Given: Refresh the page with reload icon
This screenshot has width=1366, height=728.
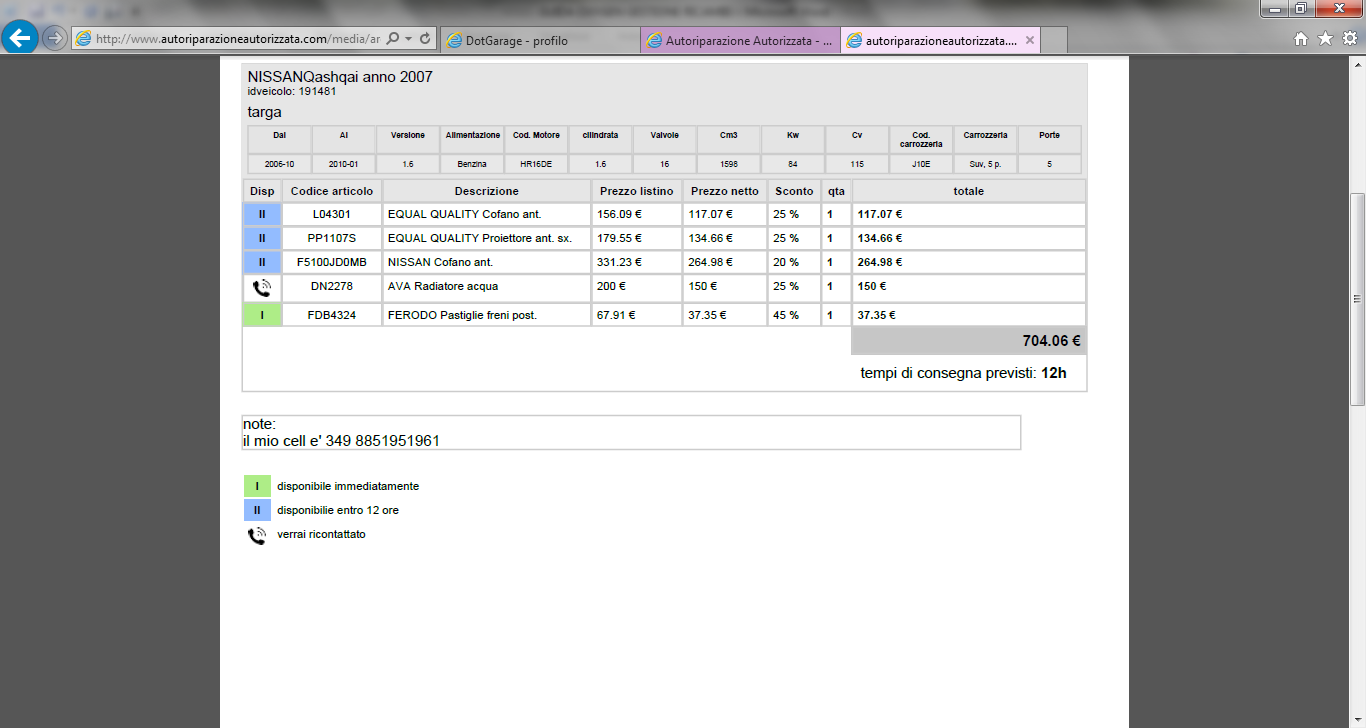Looking at the screenshot, I should coord(425,39).
